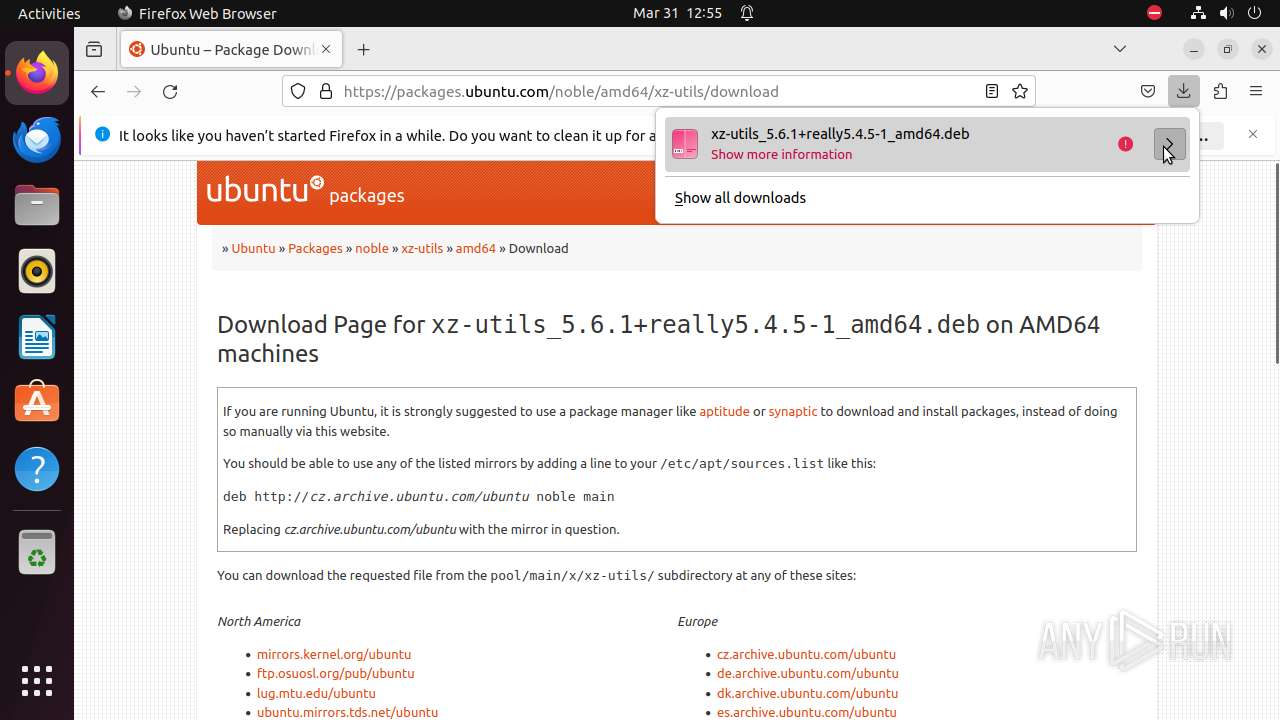Download from es.archive.ubuntu.com/ubuntu
This screenshot has width=1280, height=720.
click(x=807, y=712)
